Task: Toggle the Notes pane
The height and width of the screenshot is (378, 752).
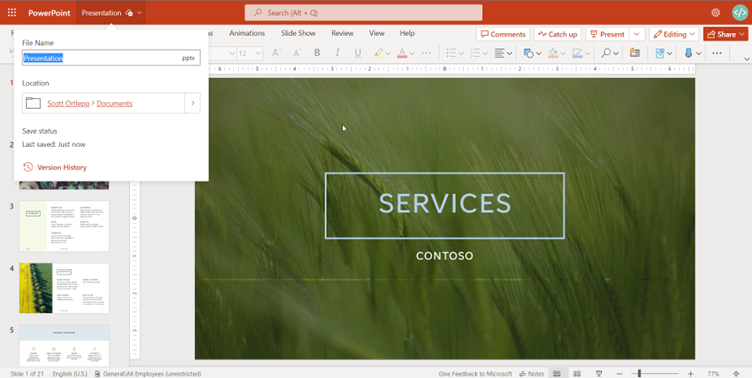Action: tap(531, 374)
